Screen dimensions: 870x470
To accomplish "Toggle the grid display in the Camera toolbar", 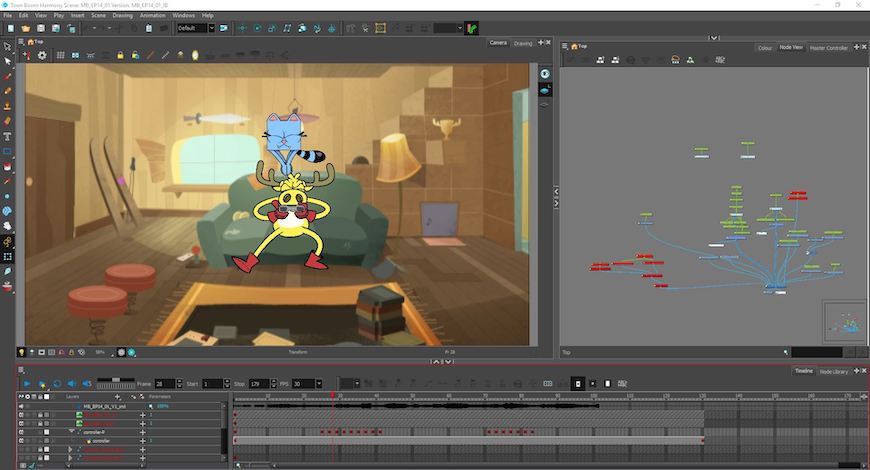I will pyautogui.click(x=60, y=55).
